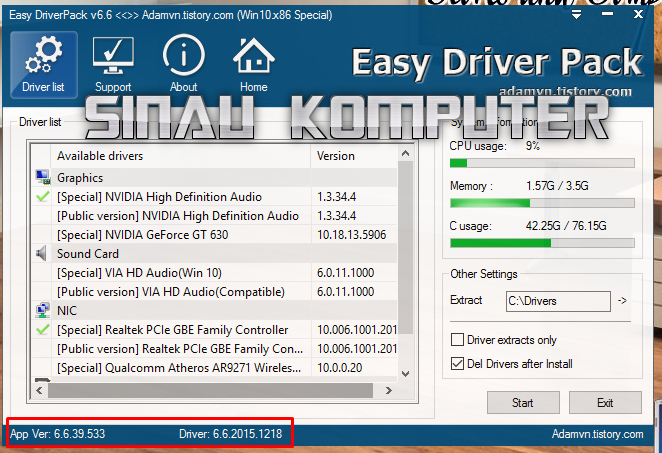This screenshot has width=662, height=453.
Task: Open the About tab
Action: [184, 65]
